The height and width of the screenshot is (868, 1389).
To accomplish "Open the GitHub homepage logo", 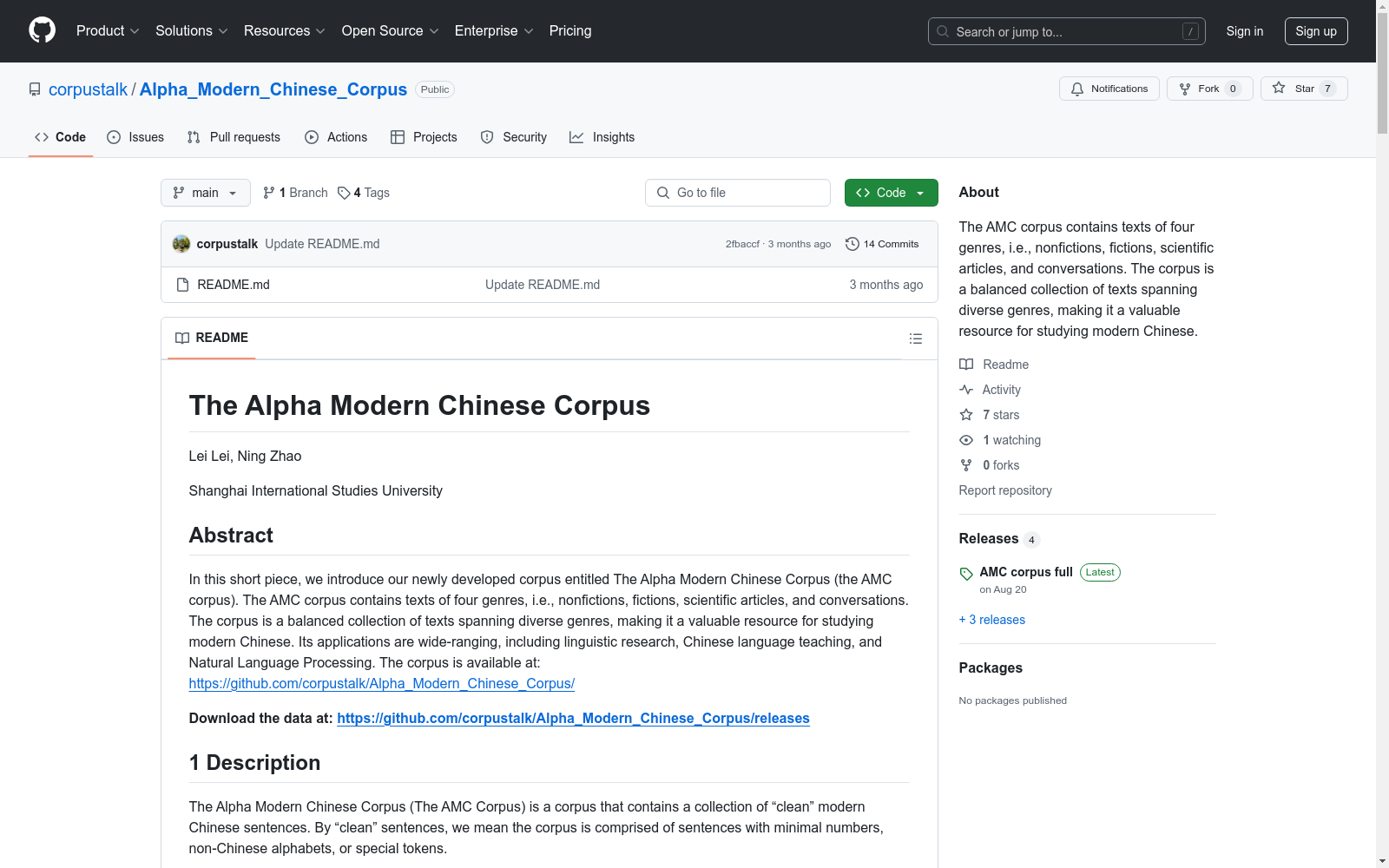I will [42, 30].
